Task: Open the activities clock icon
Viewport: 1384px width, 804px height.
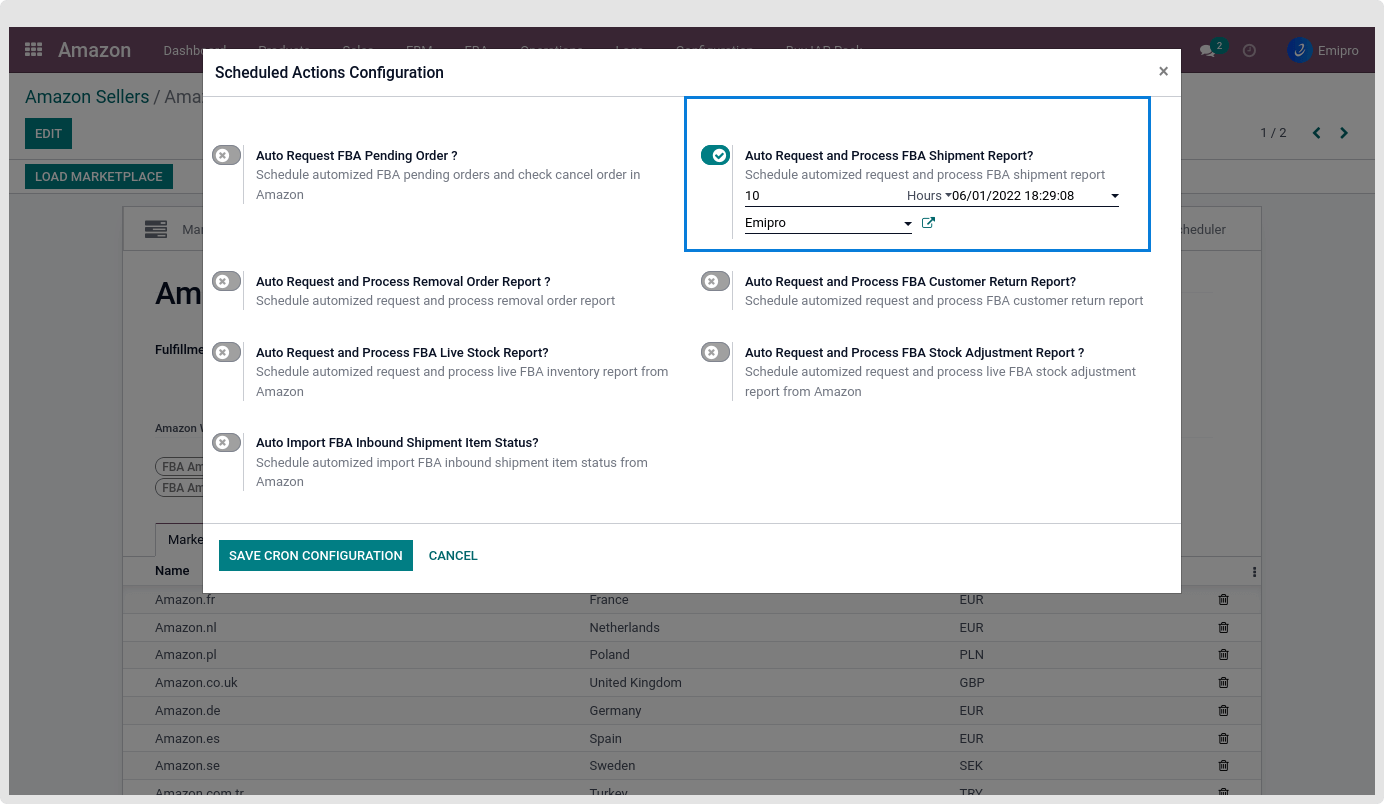Action: click(x=1249, y=50)
